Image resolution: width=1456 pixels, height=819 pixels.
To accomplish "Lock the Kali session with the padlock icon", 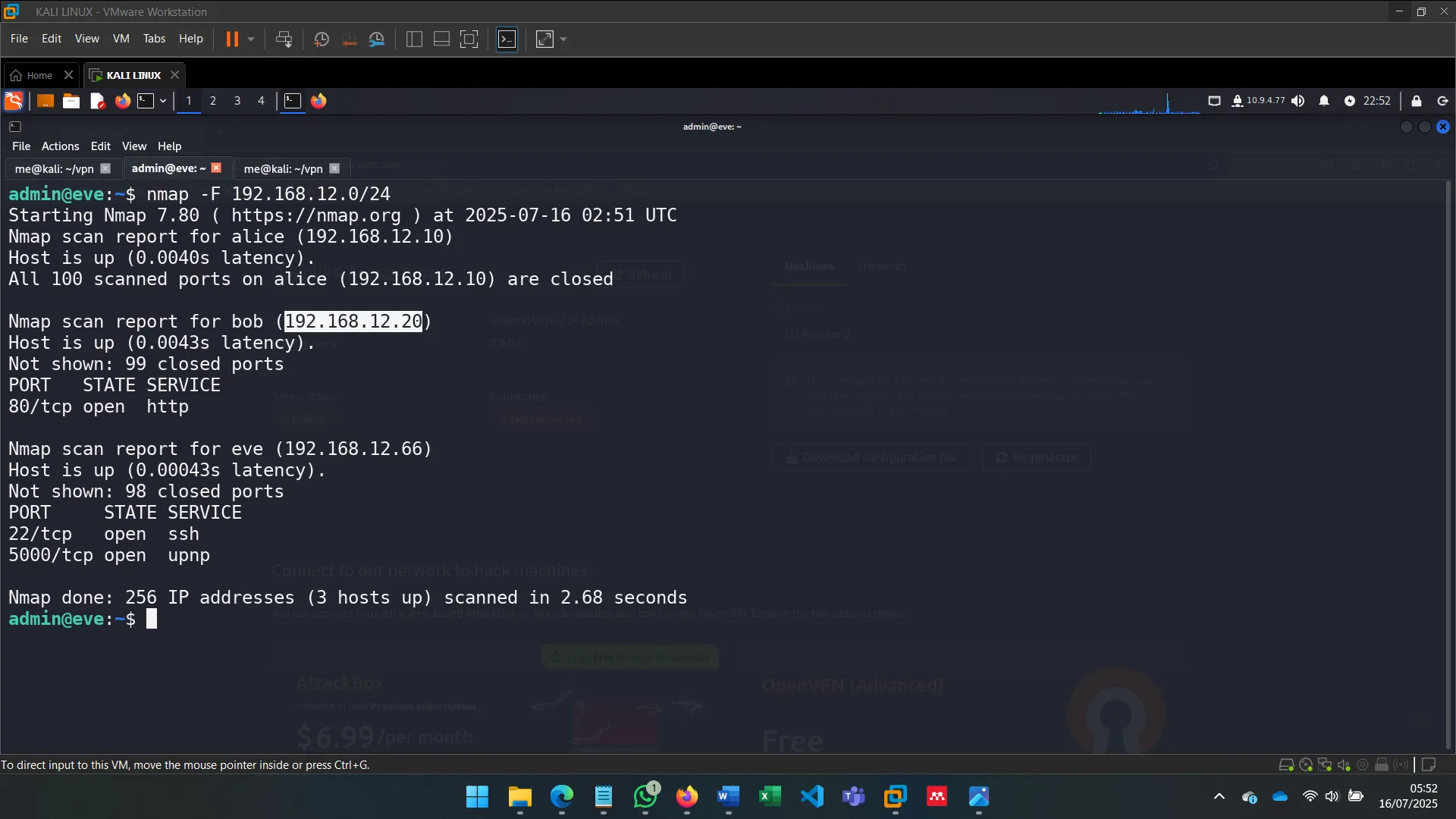I will point(1416,101).
